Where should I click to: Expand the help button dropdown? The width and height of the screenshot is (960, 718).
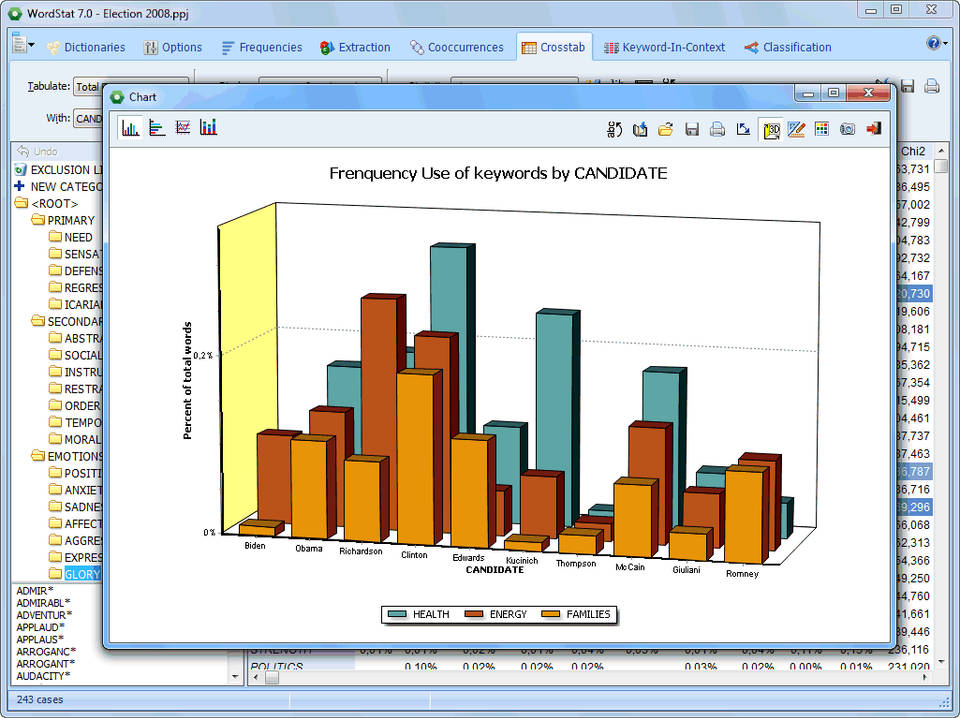click(945, 44)
